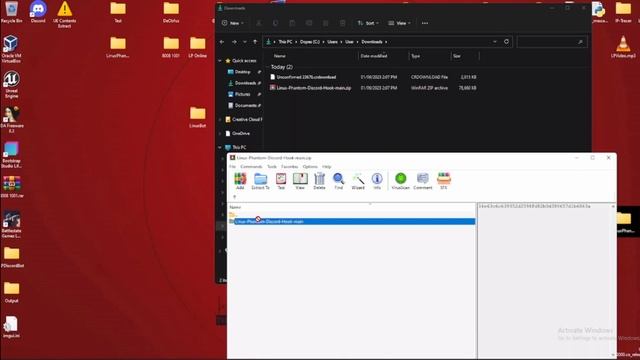Expand the Creative Cloud Files node
640x360 pixels.
tap(220, 120)
